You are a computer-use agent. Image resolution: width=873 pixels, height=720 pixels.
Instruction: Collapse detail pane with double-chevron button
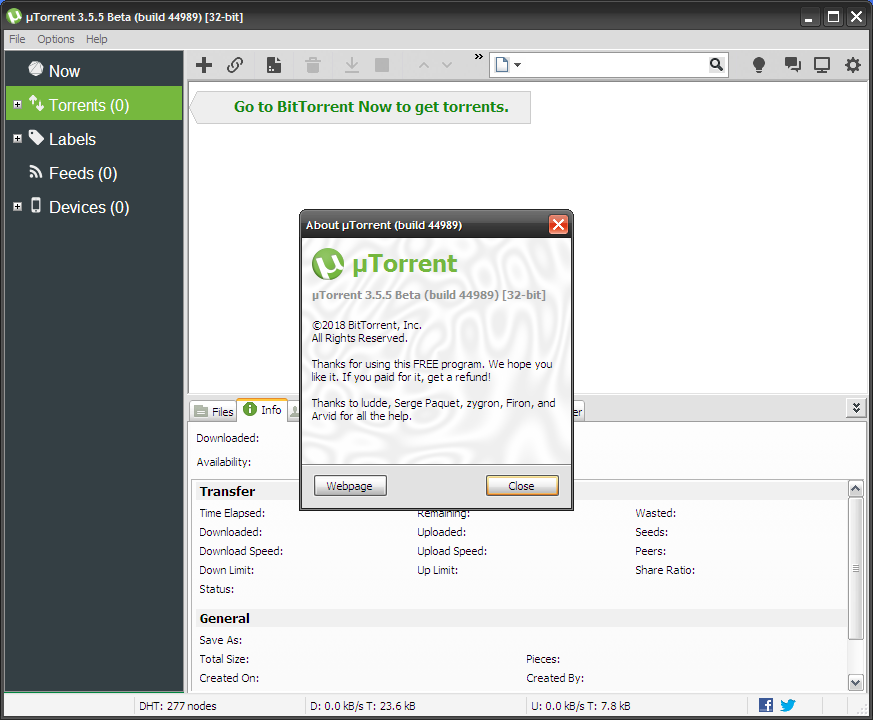coord(856,408)
